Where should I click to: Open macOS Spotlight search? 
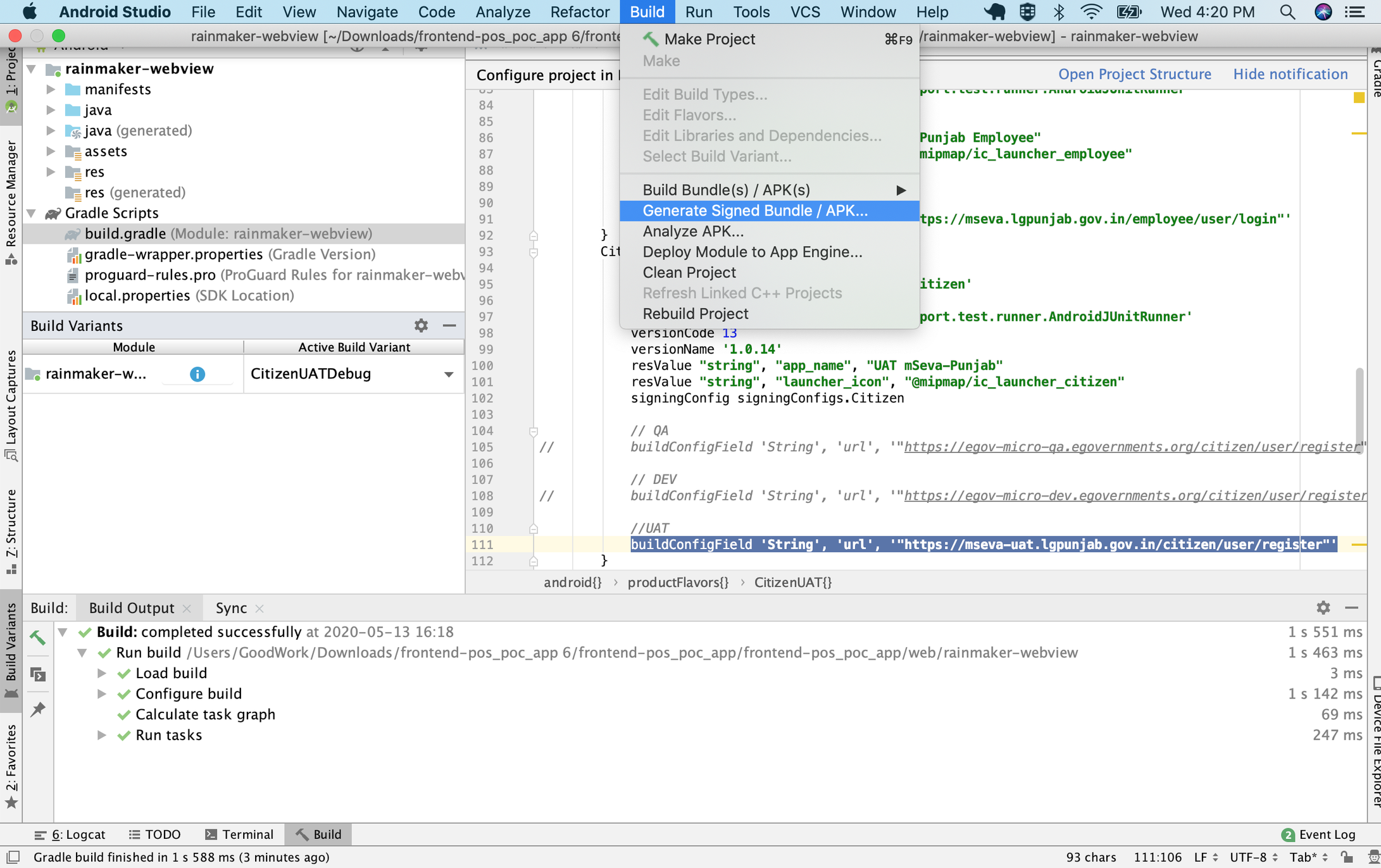point(1287,12)
